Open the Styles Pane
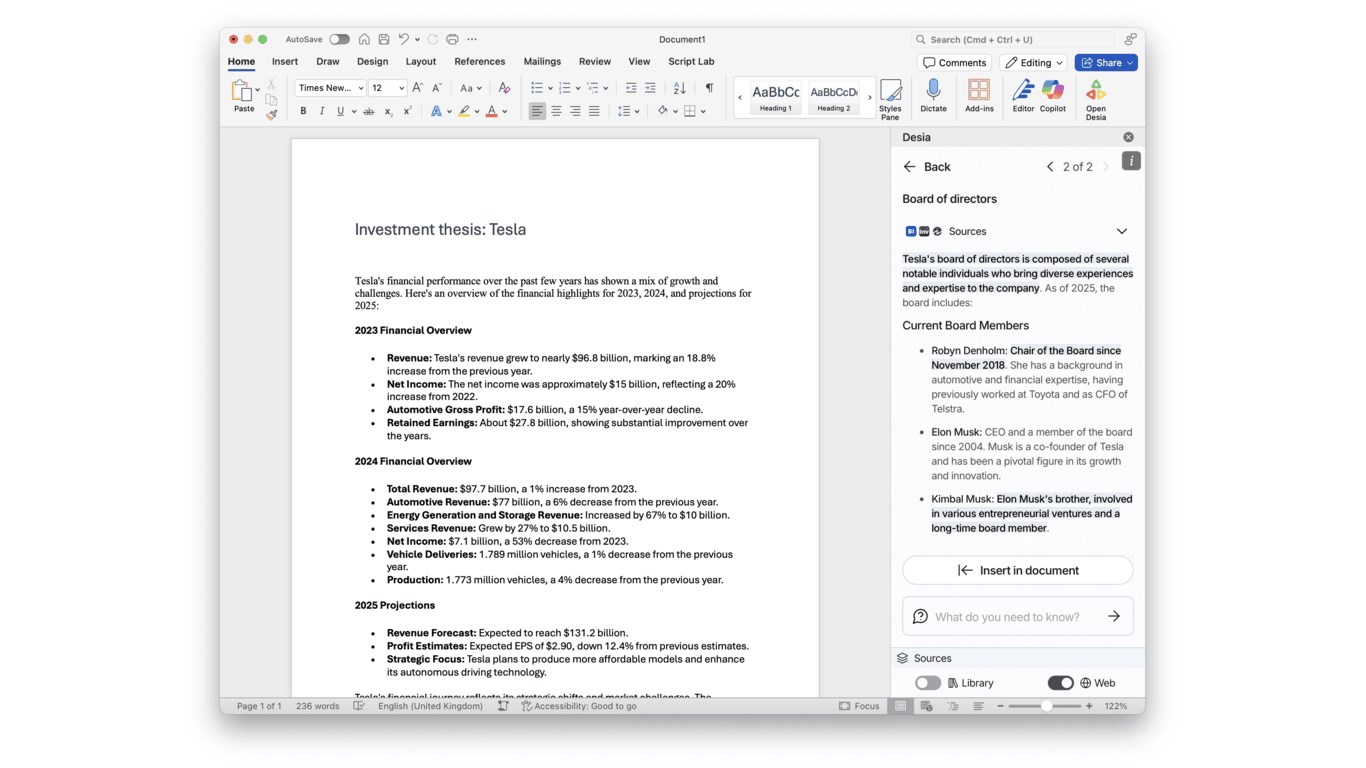This screenshot has width=1366, height=768. pos(890,99)
